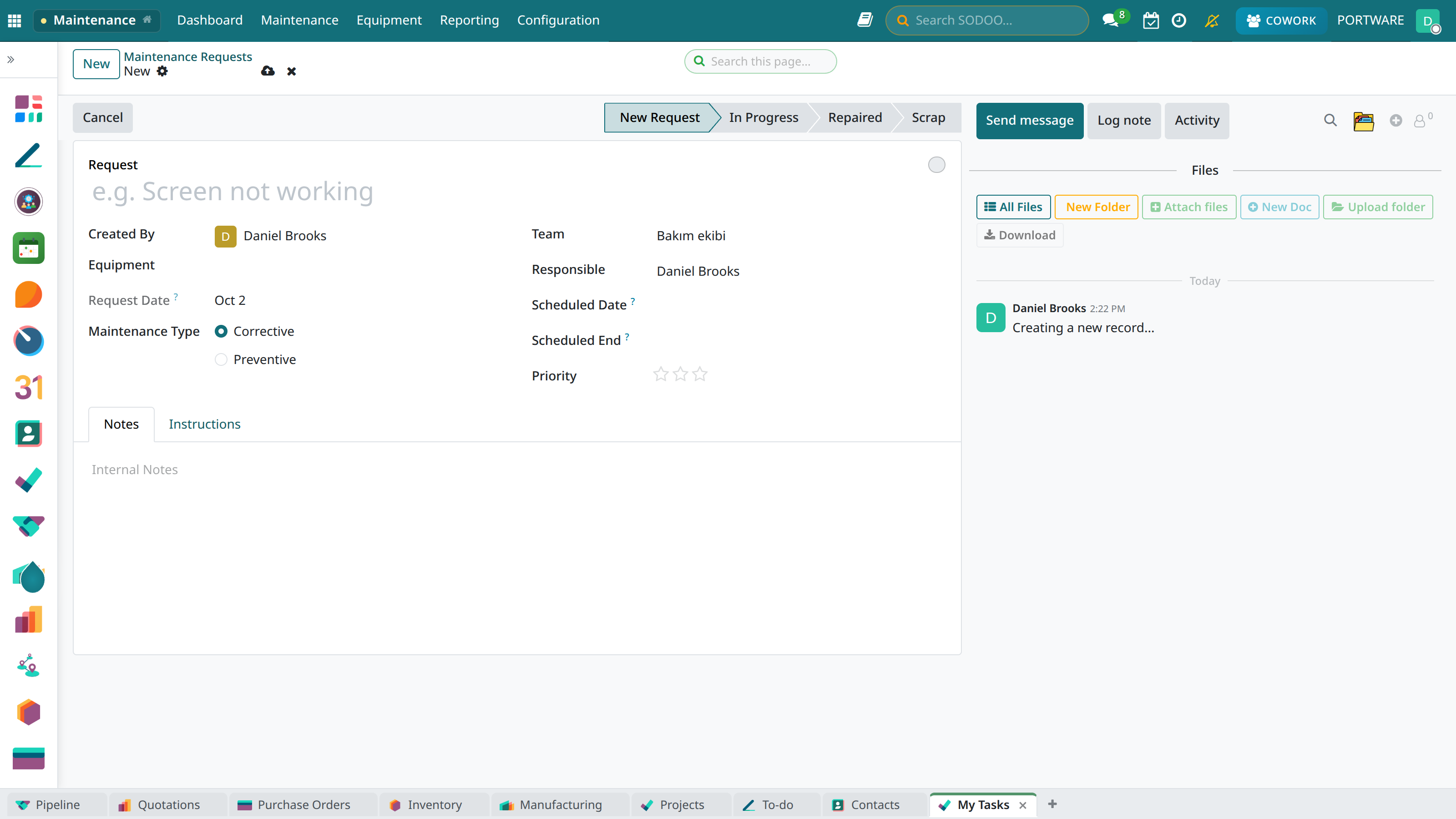The height and width of the screenshot is (819, 1456).
Task: Discard record with the X icon
Action: (292, 71)
